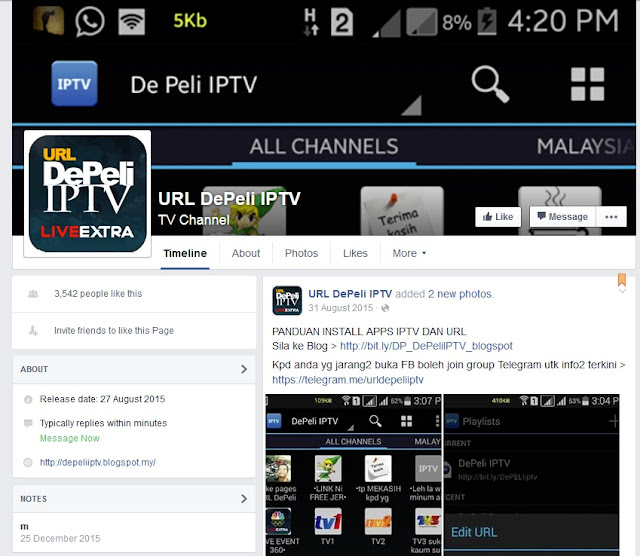Click the grid view icon in cover
This screenshot has height=556, width=640.
point(587,84)
